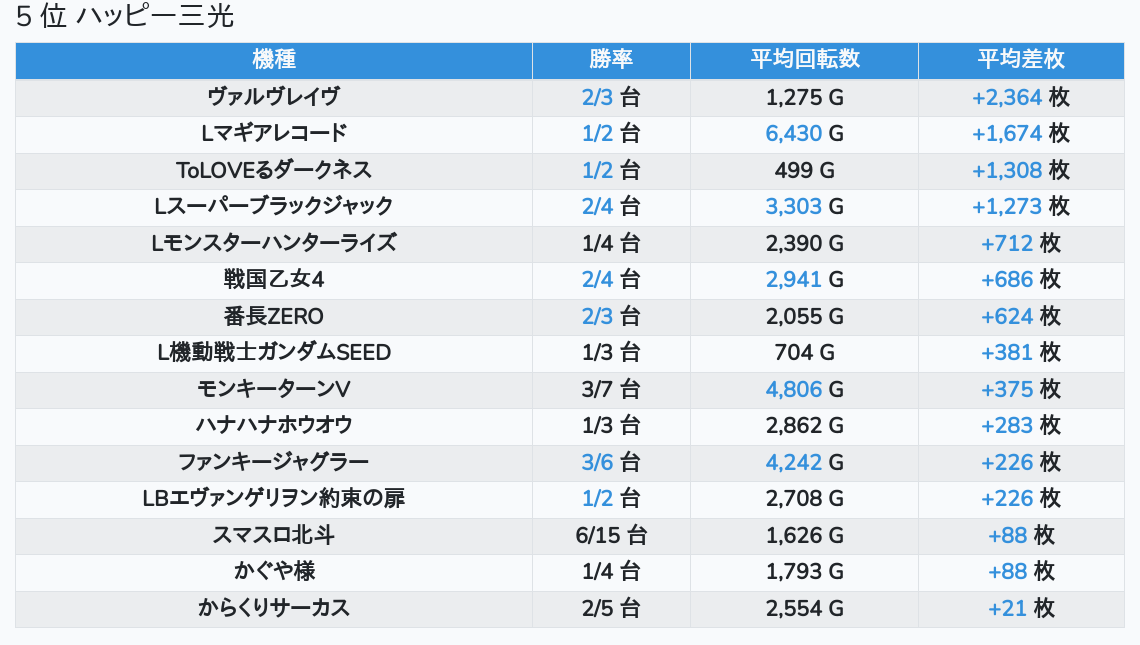Click the Lモンスターハンターライズ row name
This screenshot has height=645, width=1140.
(x=273, y=243)
